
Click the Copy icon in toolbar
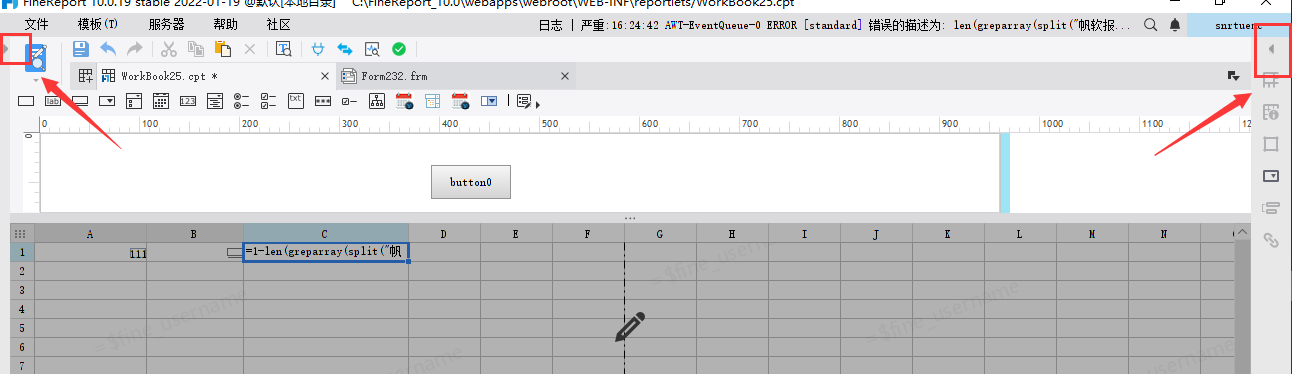[x=196, y=48]
